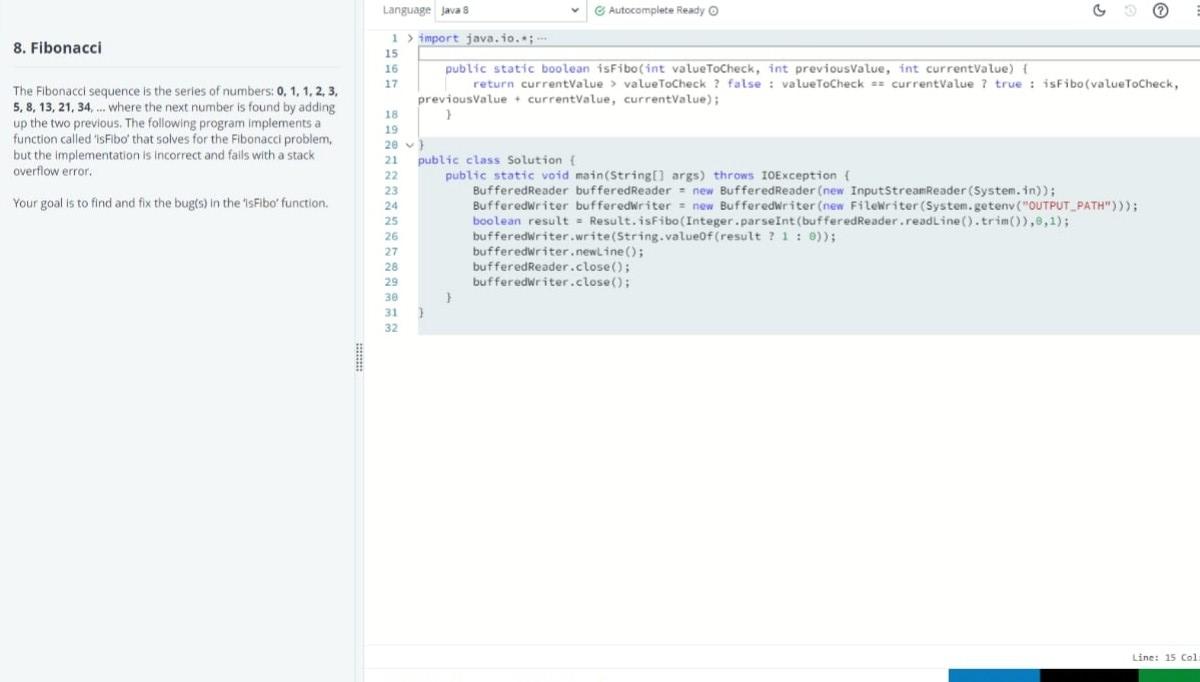Click the Autocomplete Ready info icon

(x=713, y=10)
